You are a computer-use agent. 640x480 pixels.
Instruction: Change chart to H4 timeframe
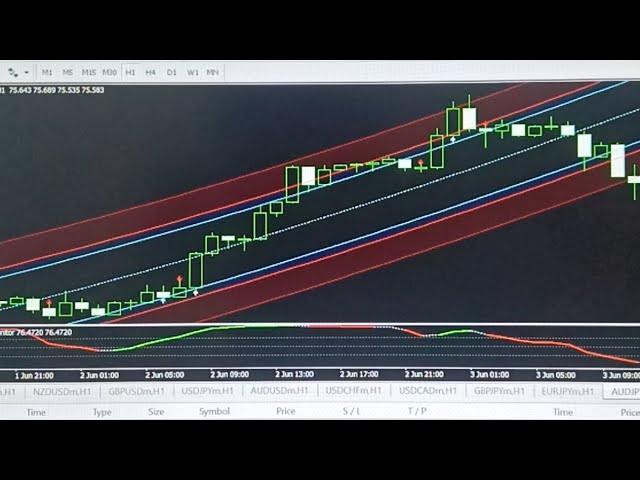coord(150,72)
